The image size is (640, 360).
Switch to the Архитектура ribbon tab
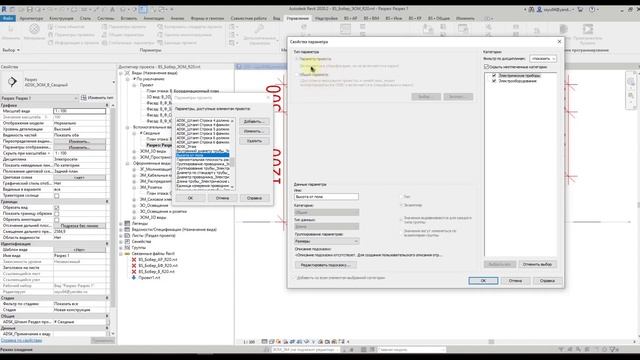(x=31, y=18)
